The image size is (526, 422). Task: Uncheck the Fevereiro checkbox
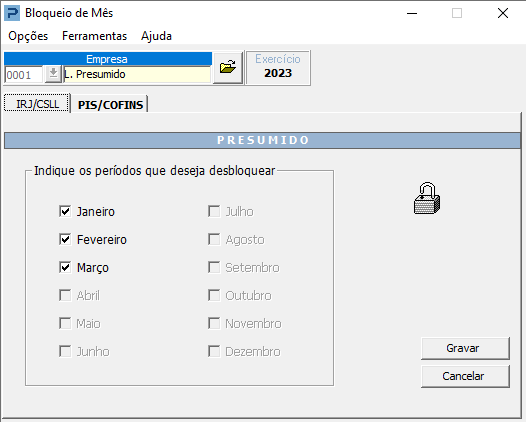click(x=65, y=240)
